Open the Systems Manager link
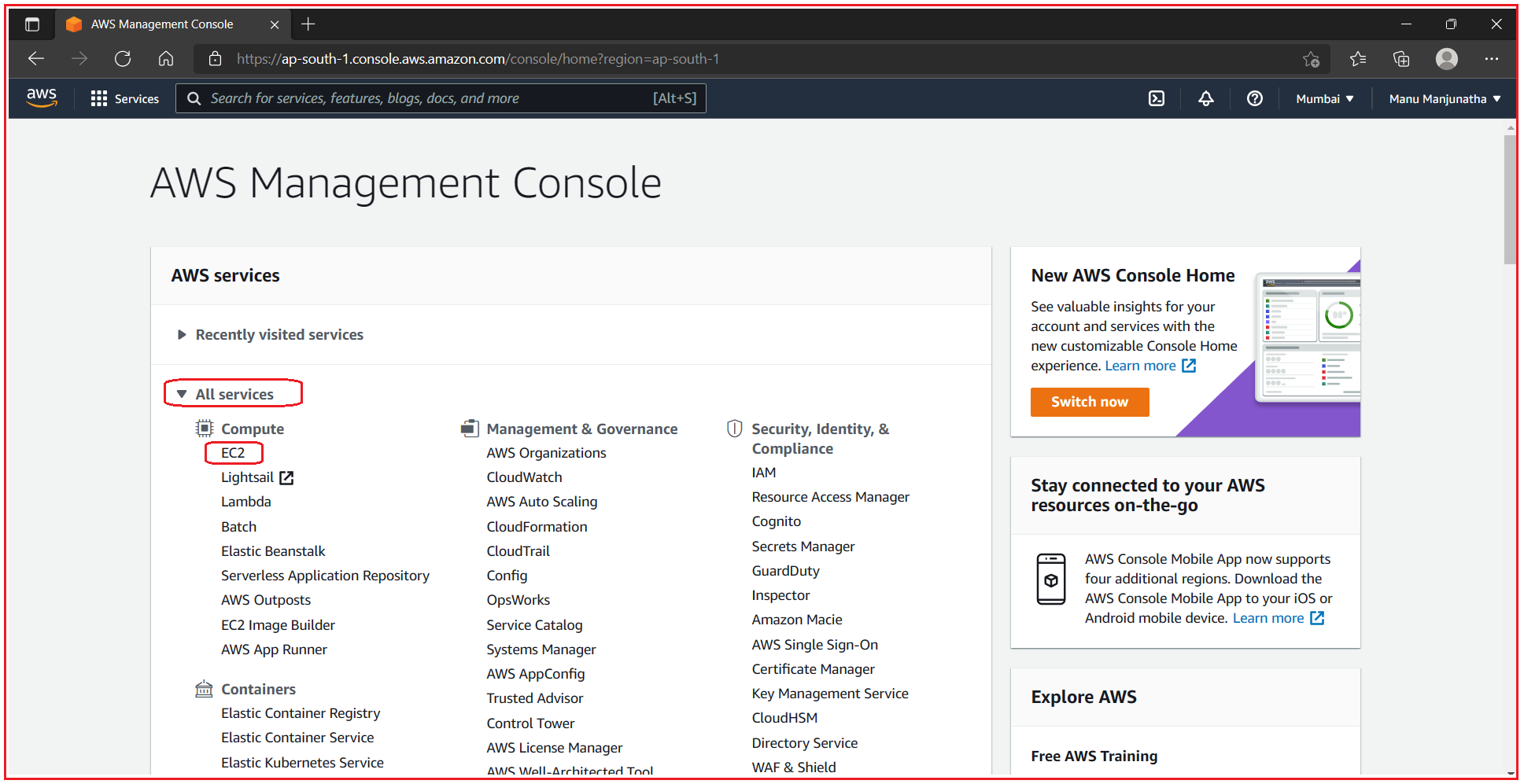The image size is (1524, 784). point(541,650)
